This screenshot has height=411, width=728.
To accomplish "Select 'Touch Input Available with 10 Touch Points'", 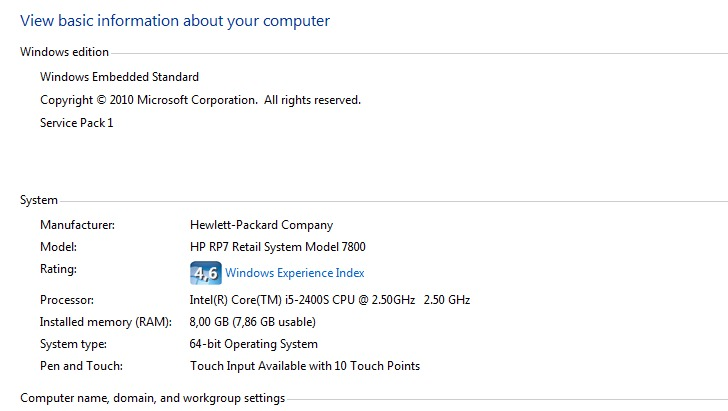I will (305, 366).
